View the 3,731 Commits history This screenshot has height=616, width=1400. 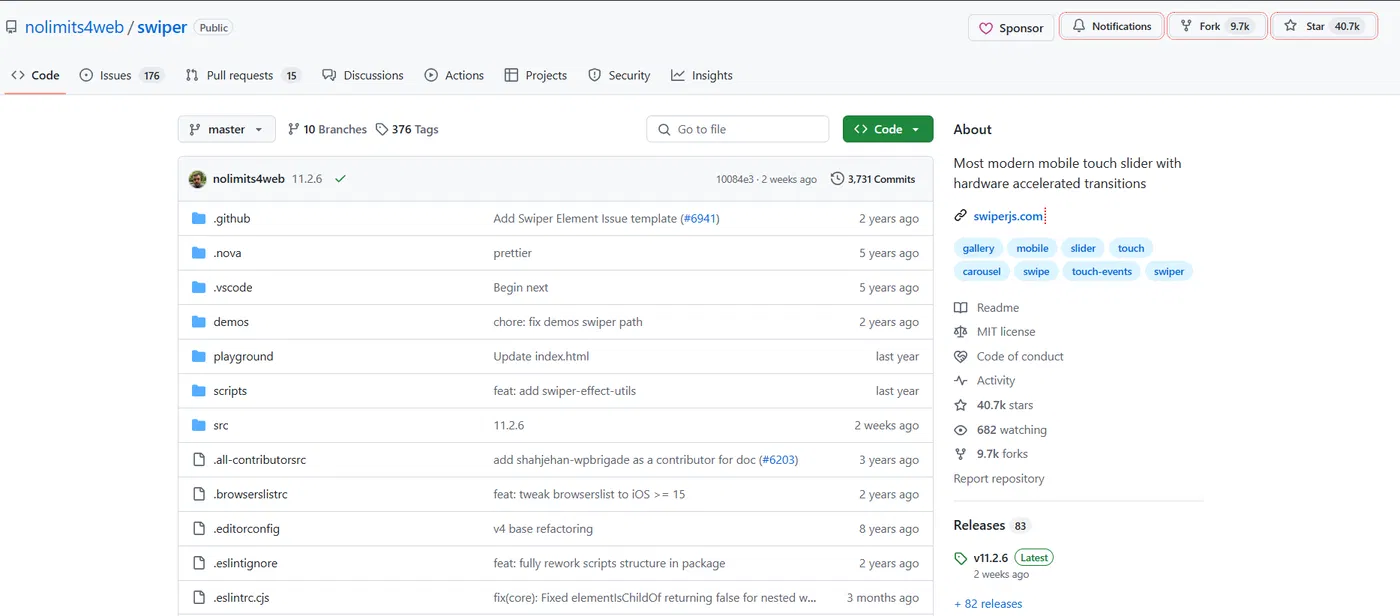click(x=873, y=179)
